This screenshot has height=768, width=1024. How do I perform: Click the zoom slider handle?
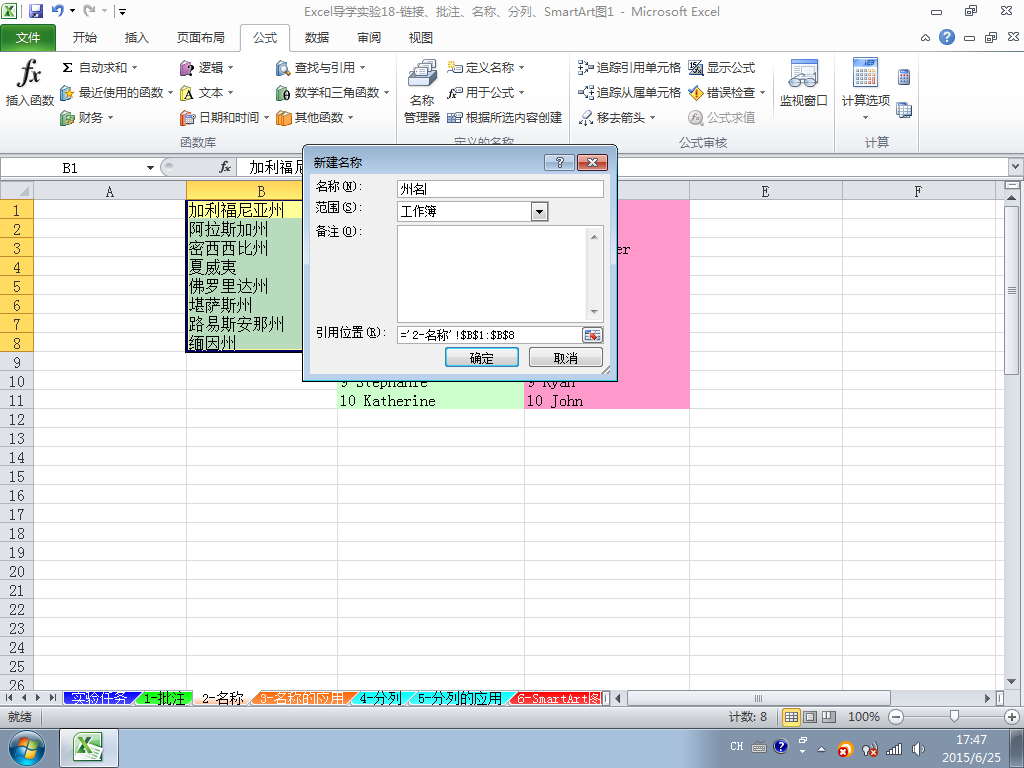[954, 717]
